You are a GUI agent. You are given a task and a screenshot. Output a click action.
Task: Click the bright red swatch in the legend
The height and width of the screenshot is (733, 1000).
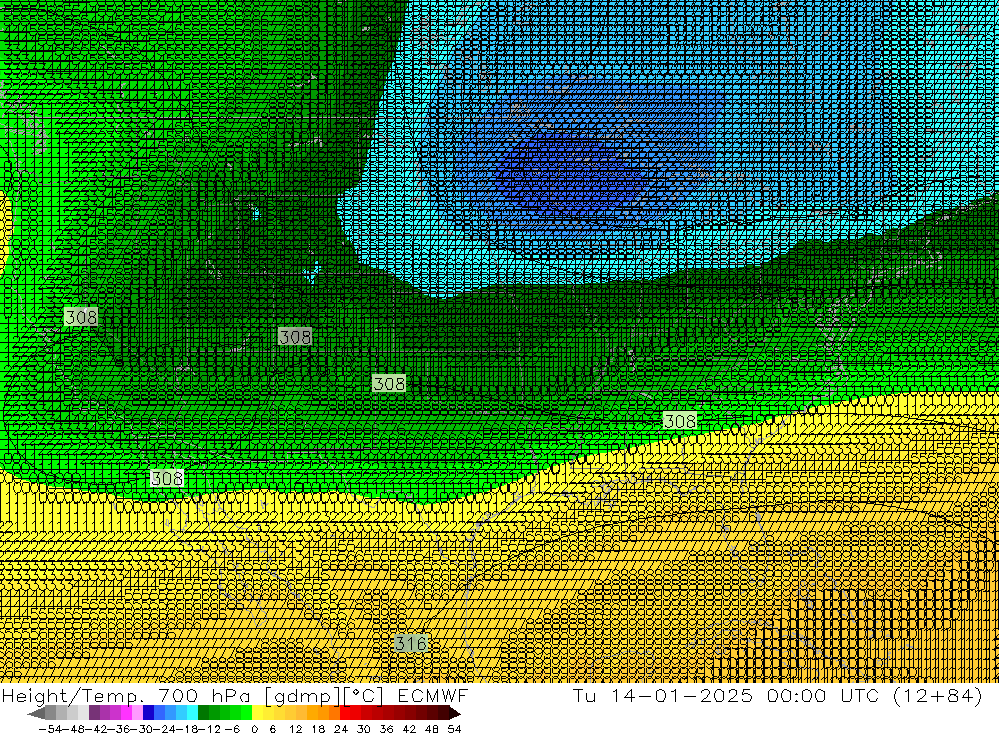click(345, 714)
